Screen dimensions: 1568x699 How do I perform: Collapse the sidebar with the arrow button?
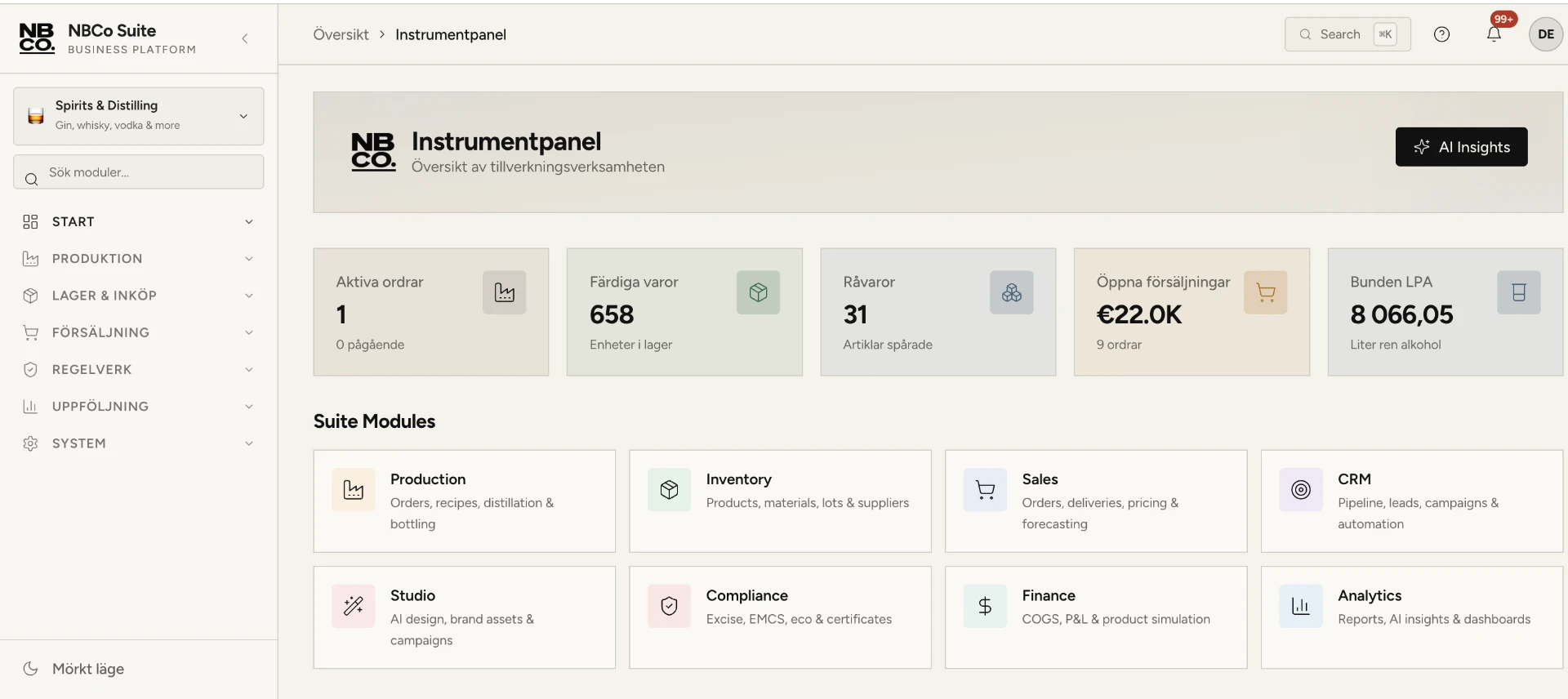(x=244, y=38)
